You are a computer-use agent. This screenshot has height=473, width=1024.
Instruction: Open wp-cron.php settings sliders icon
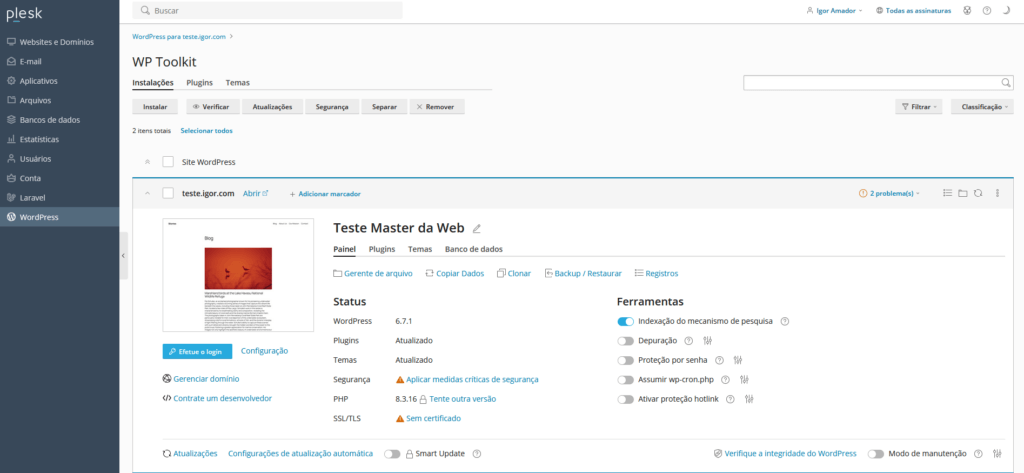pyautogui.click(x=744, y=380)
